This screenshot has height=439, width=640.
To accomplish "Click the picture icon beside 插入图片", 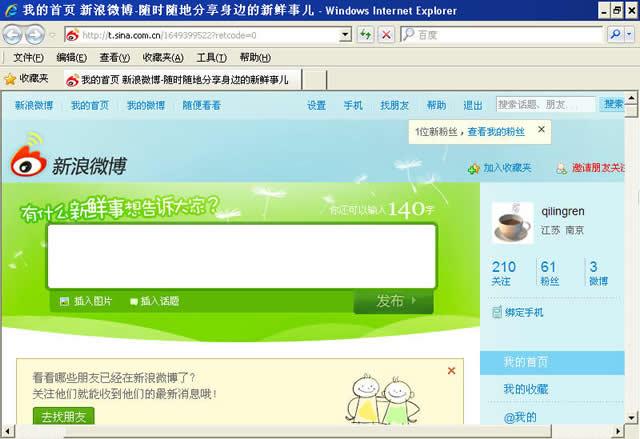I will tap(64, 302).
